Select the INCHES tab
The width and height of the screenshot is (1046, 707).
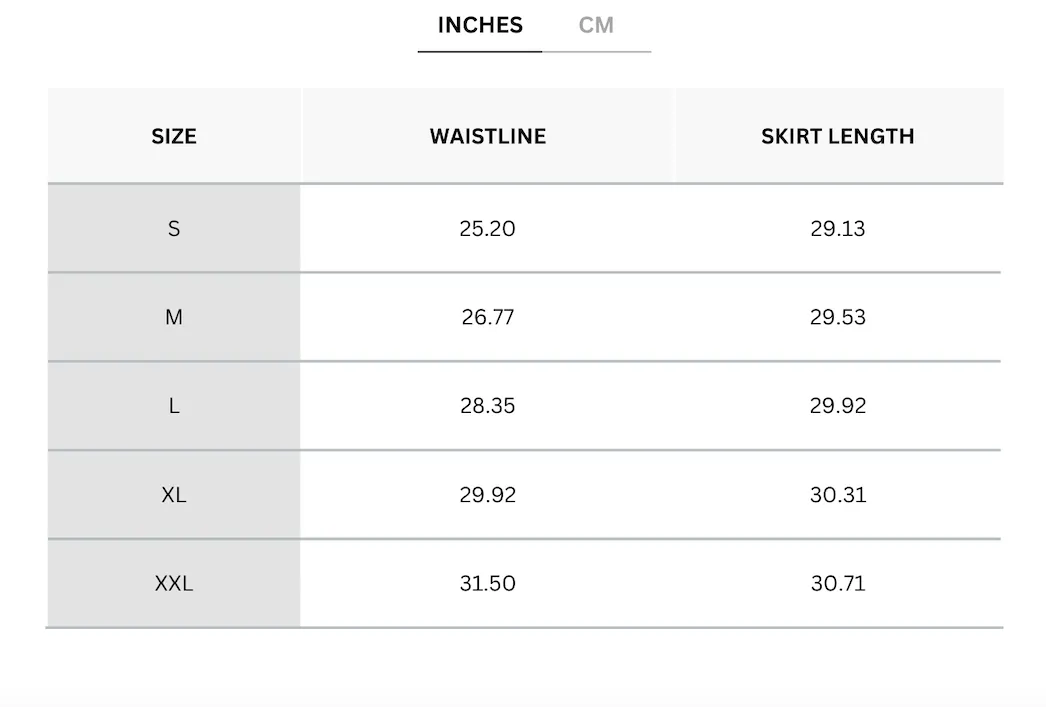(x=480, y=25)
